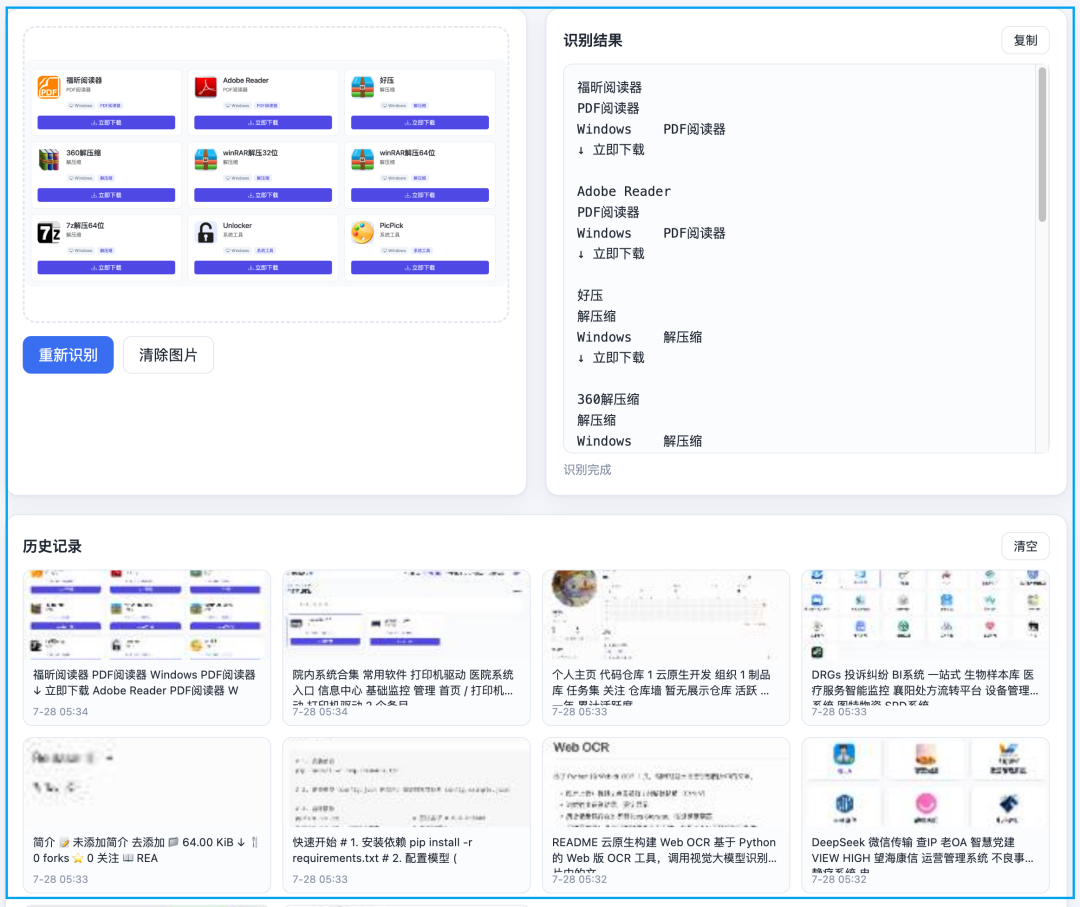Click the 好压 app icon in preview
1080x907 pixels.
pyautogui.click(x=362, y=87)
